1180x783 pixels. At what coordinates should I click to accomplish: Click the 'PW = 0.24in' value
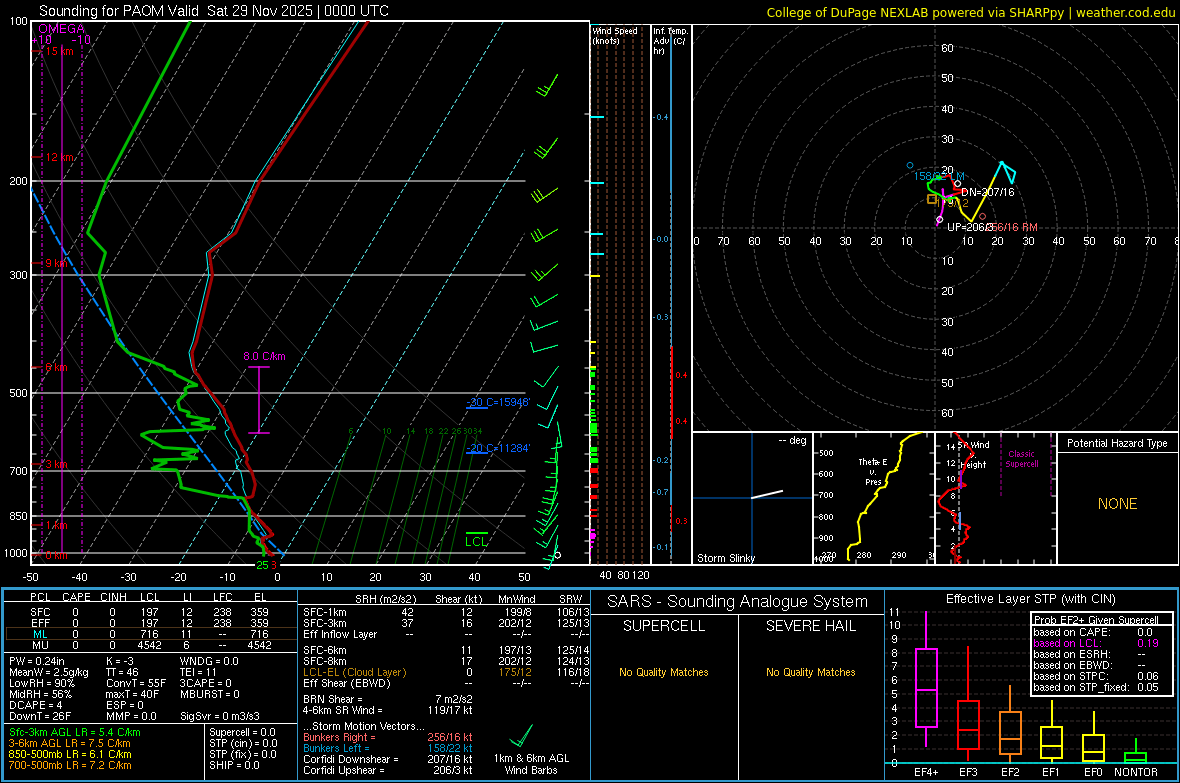(x=36, y=661)
